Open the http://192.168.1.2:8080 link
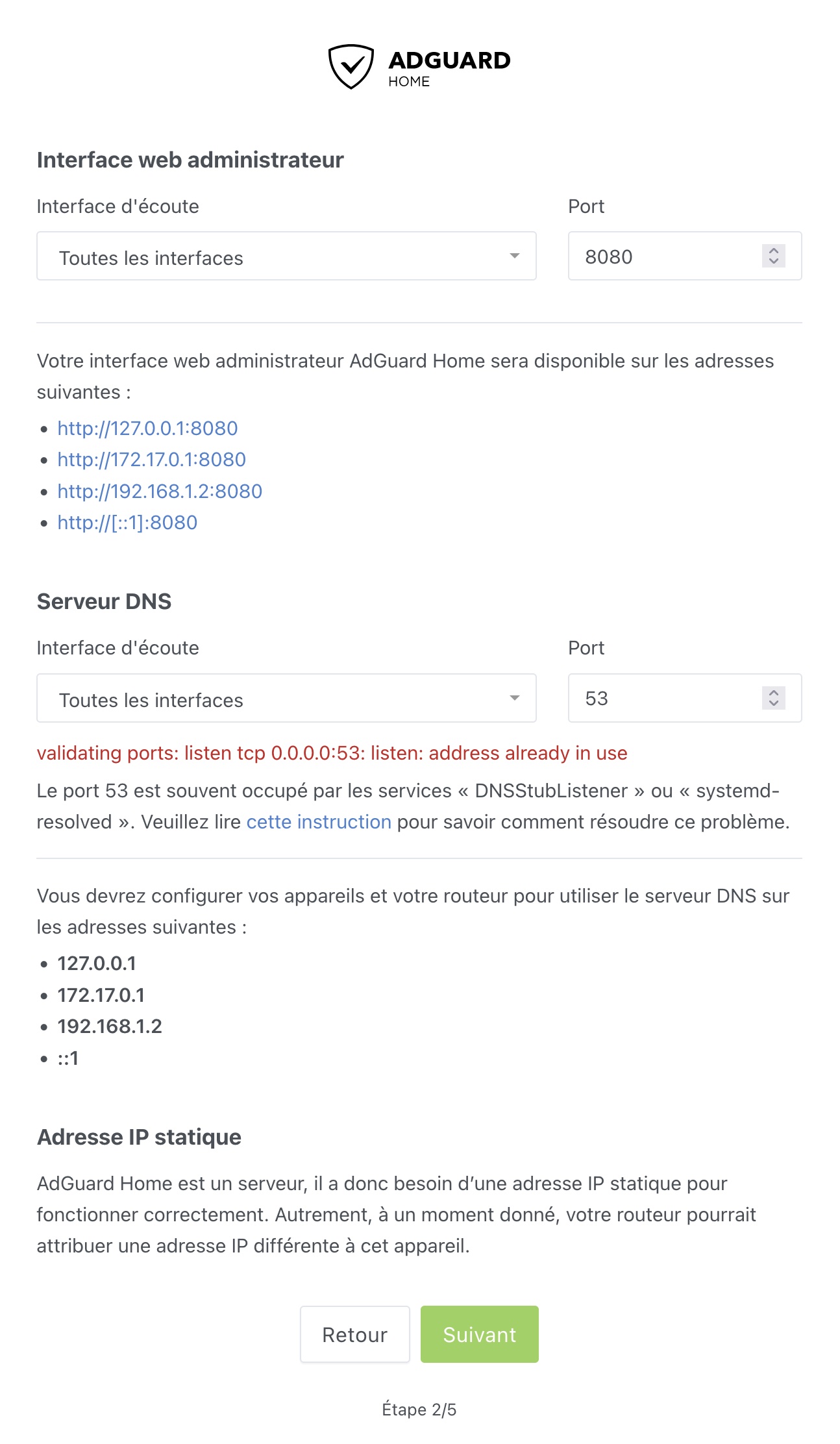 point(160,492)
